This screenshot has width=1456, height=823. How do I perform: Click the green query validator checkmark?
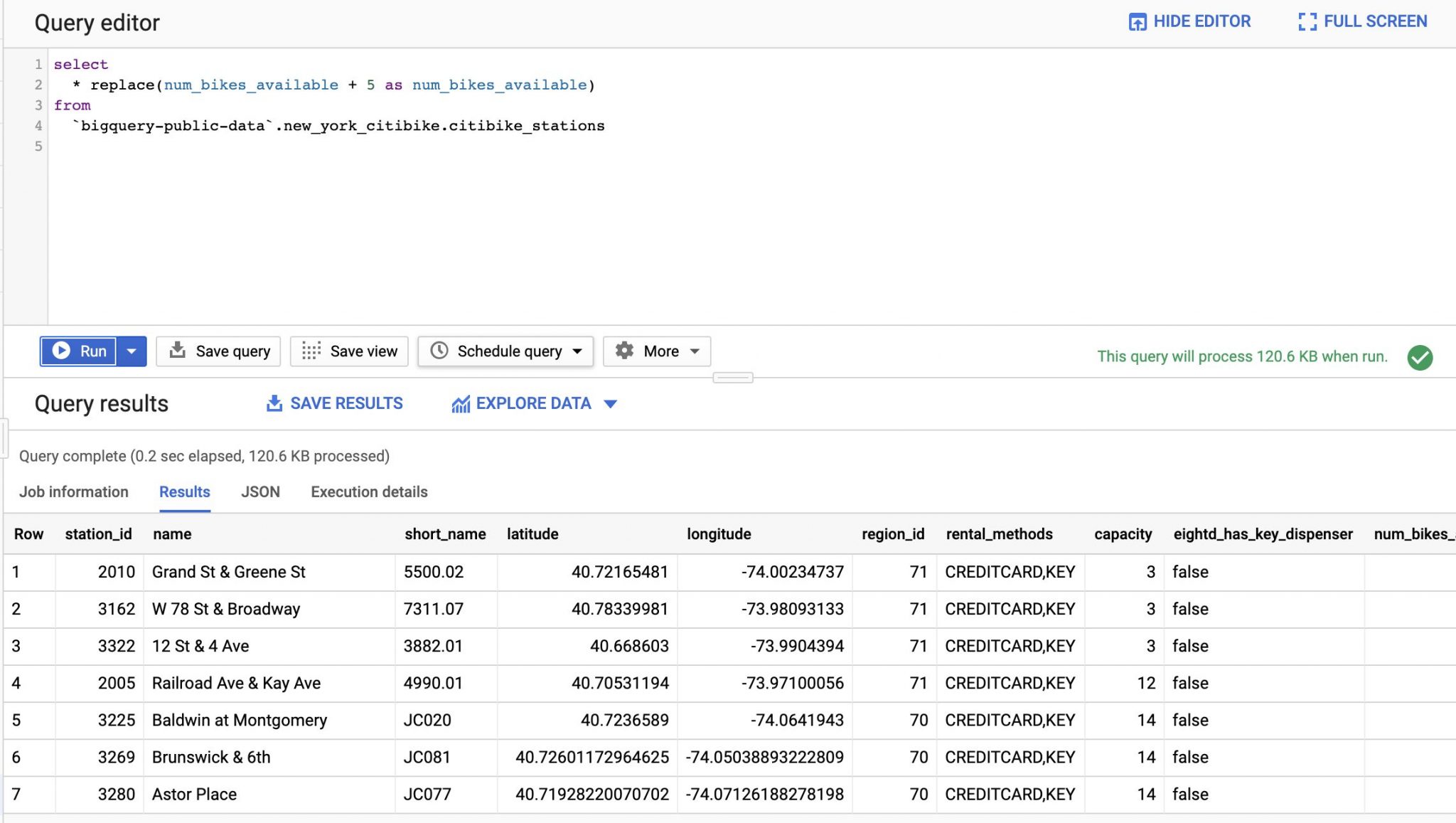point(1420,356)
